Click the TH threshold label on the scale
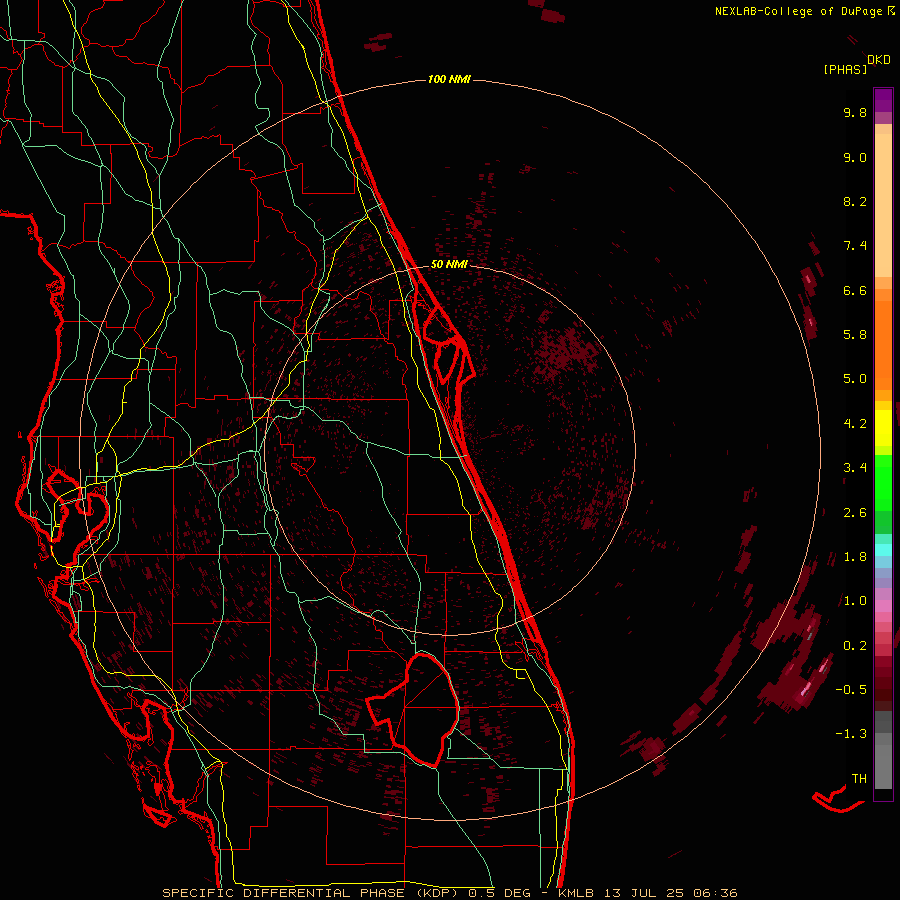Viewport: 900px width, 900px height. (859, 779)
